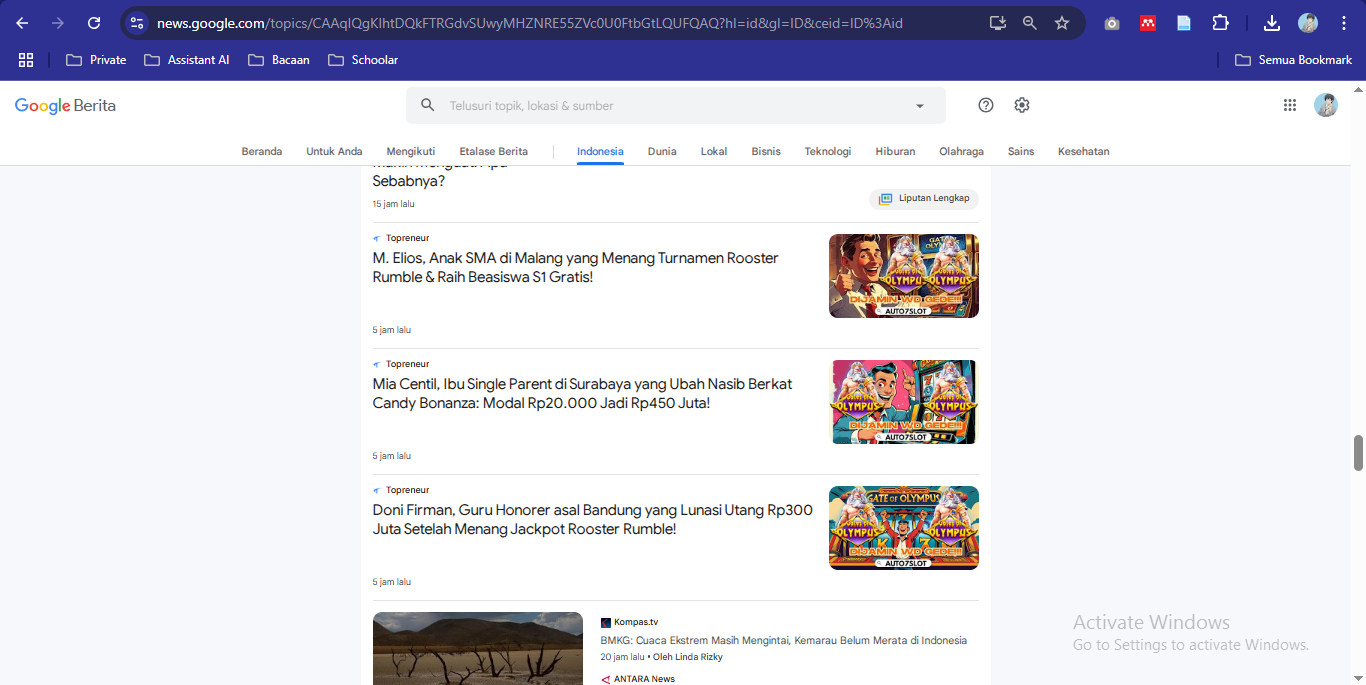Open the apps grid in bookmarks bar

[26, 60]
